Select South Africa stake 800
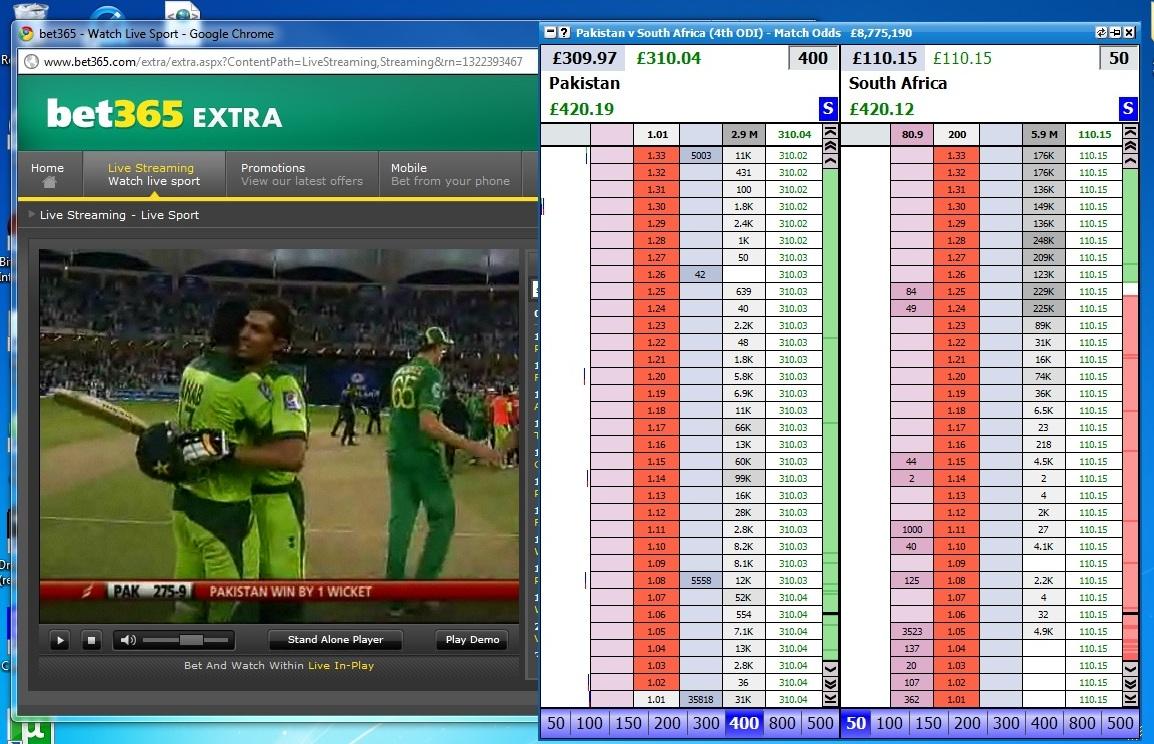The height and width of the screenshot is (744, 1154). click(1082, 723)
